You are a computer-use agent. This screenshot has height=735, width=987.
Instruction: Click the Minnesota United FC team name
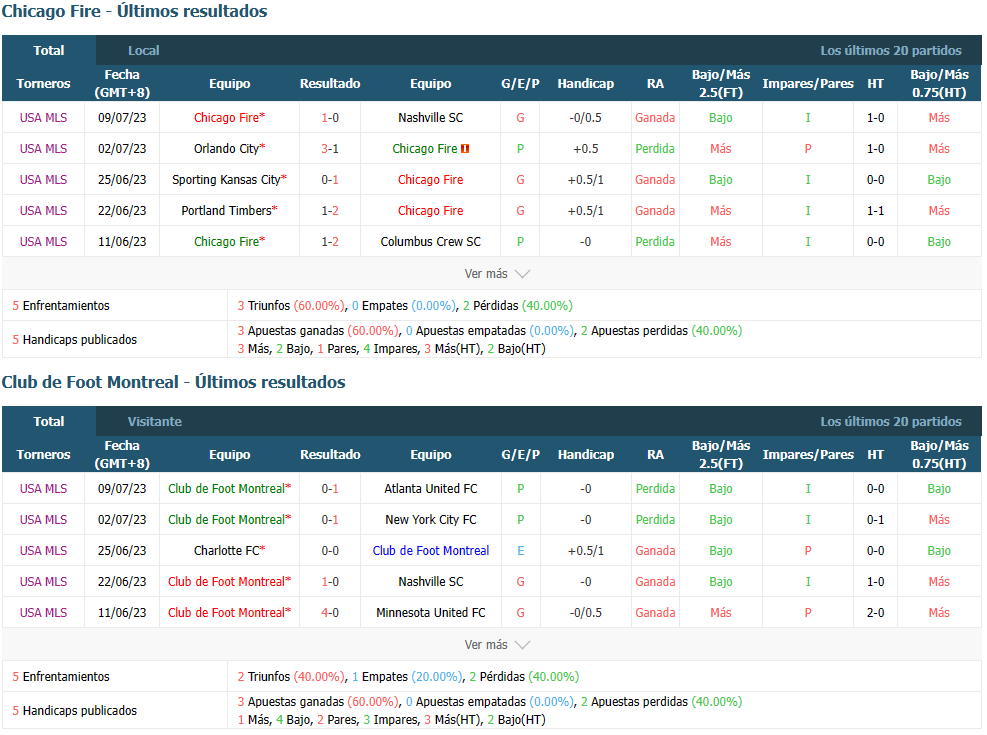point(431,613)
